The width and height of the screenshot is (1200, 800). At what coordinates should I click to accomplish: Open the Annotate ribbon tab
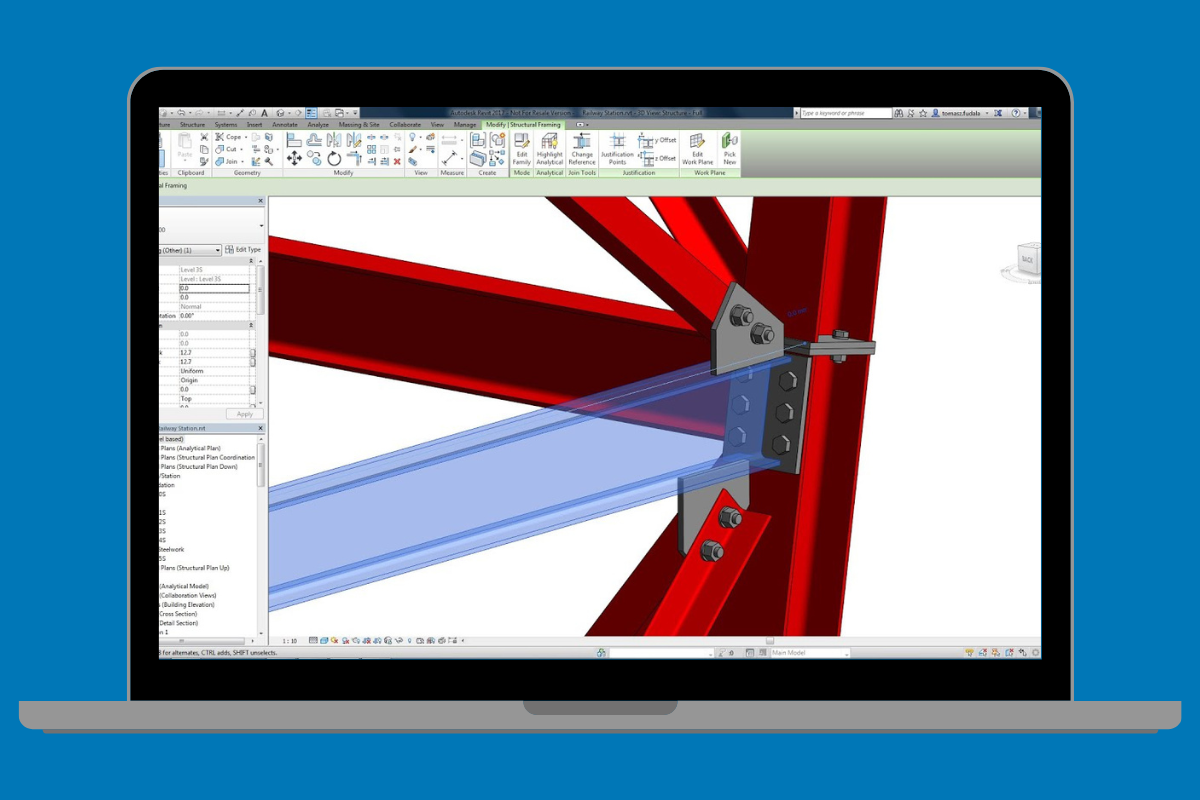point(284,124)
